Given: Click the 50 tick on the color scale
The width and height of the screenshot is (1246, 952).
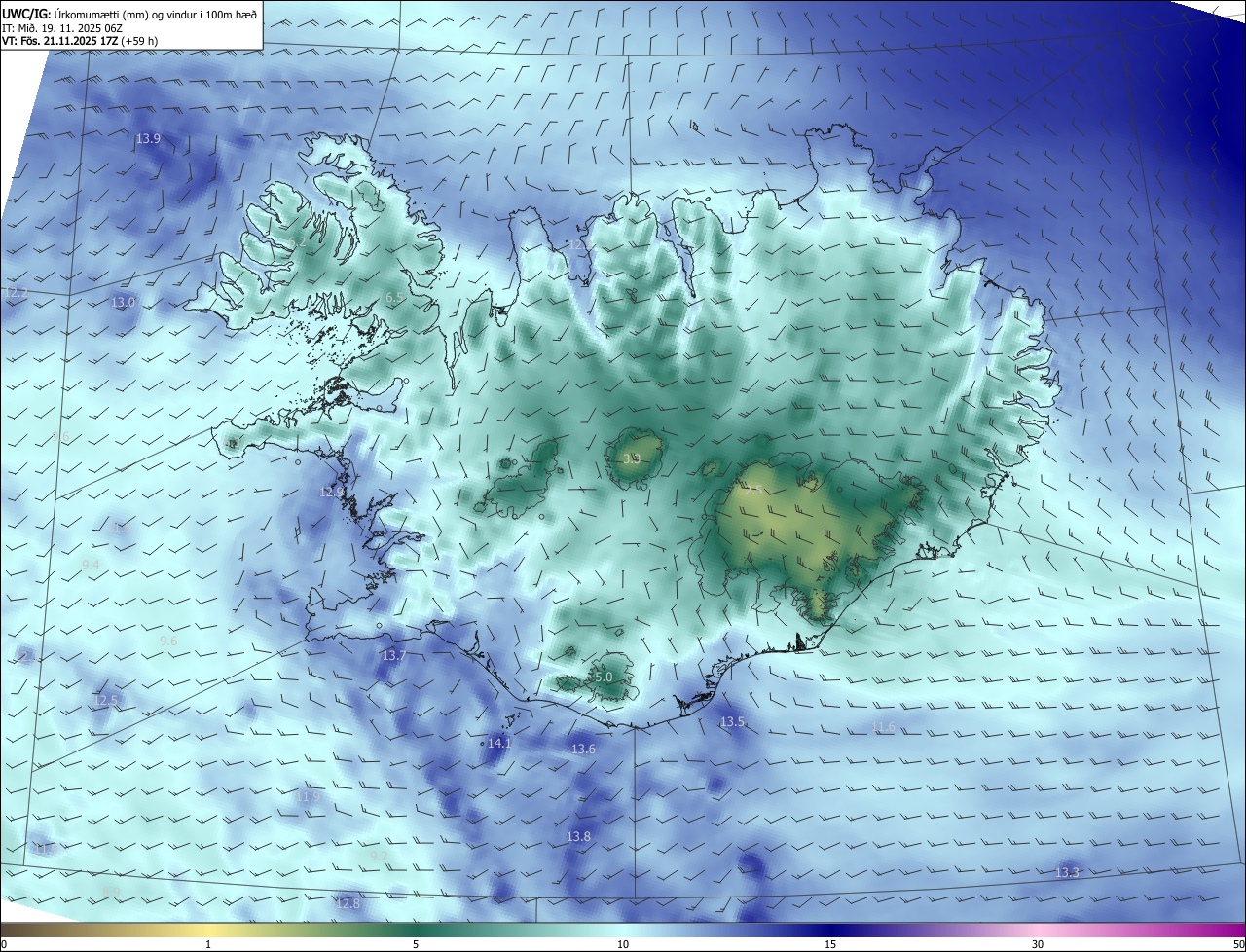Looking at the screenshot, I should (x=1238, y=944).
